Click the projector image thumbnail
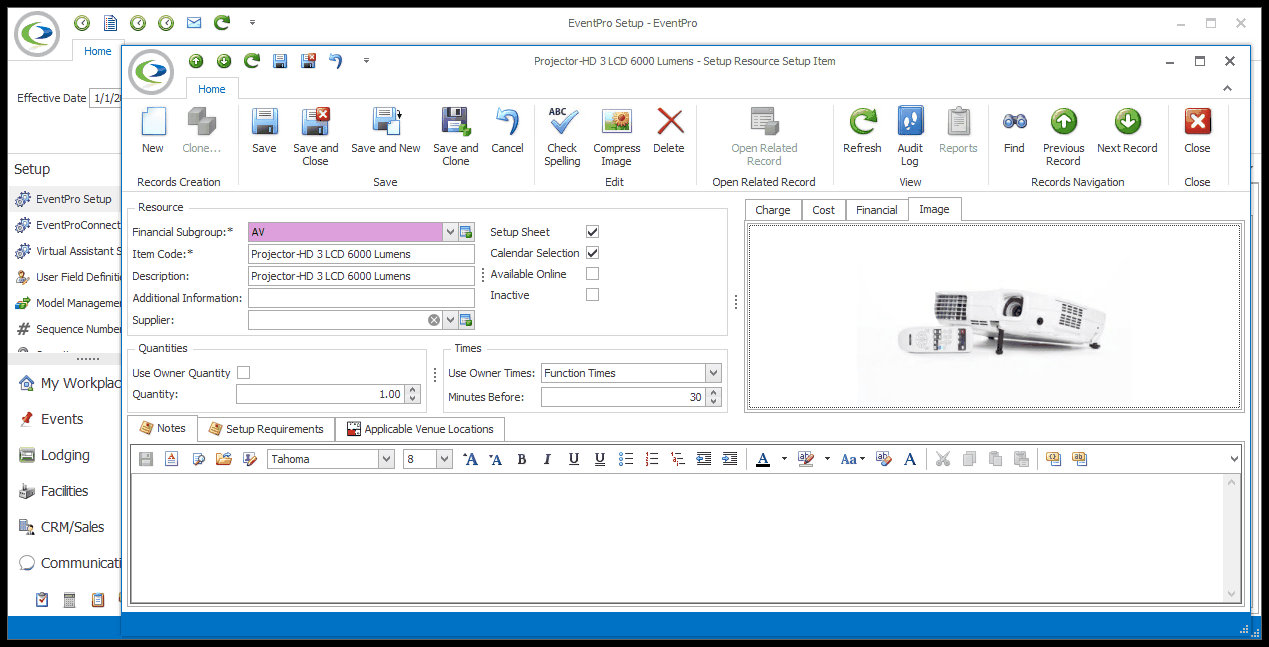This screenshot has height=647, width=1269. click(x=994, y=317)
